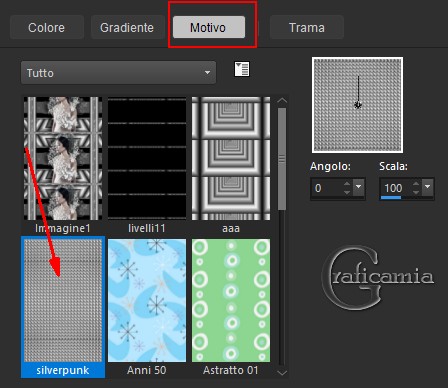This screenshot has width=448, height=388.
Task: Increase the Angolo value with up arrow
Action: pos(347,184)
